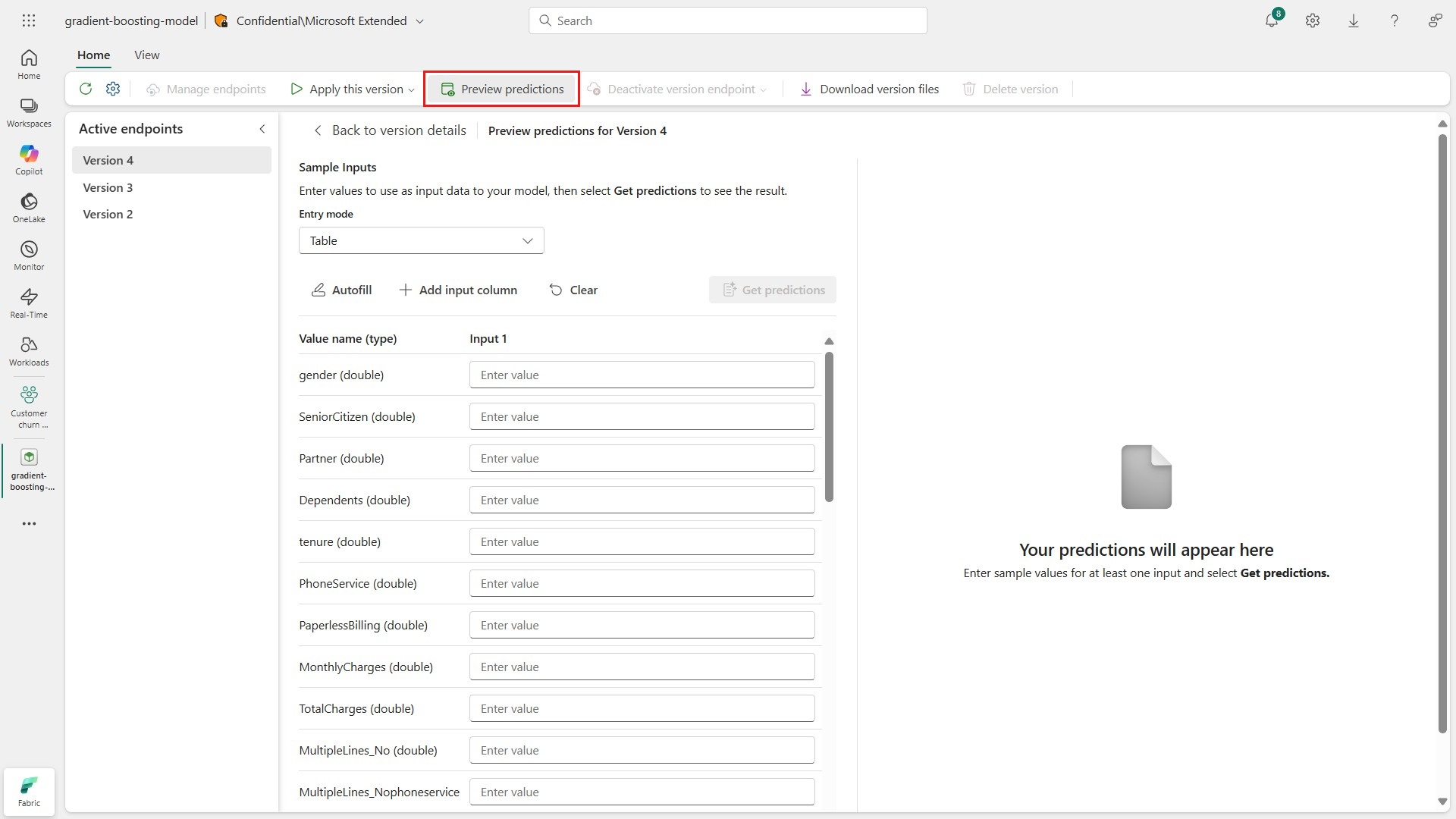Collapse the Active endpoints panel
The height and width of the screenshot is (819, 1456).
click(x=262, y=129)
